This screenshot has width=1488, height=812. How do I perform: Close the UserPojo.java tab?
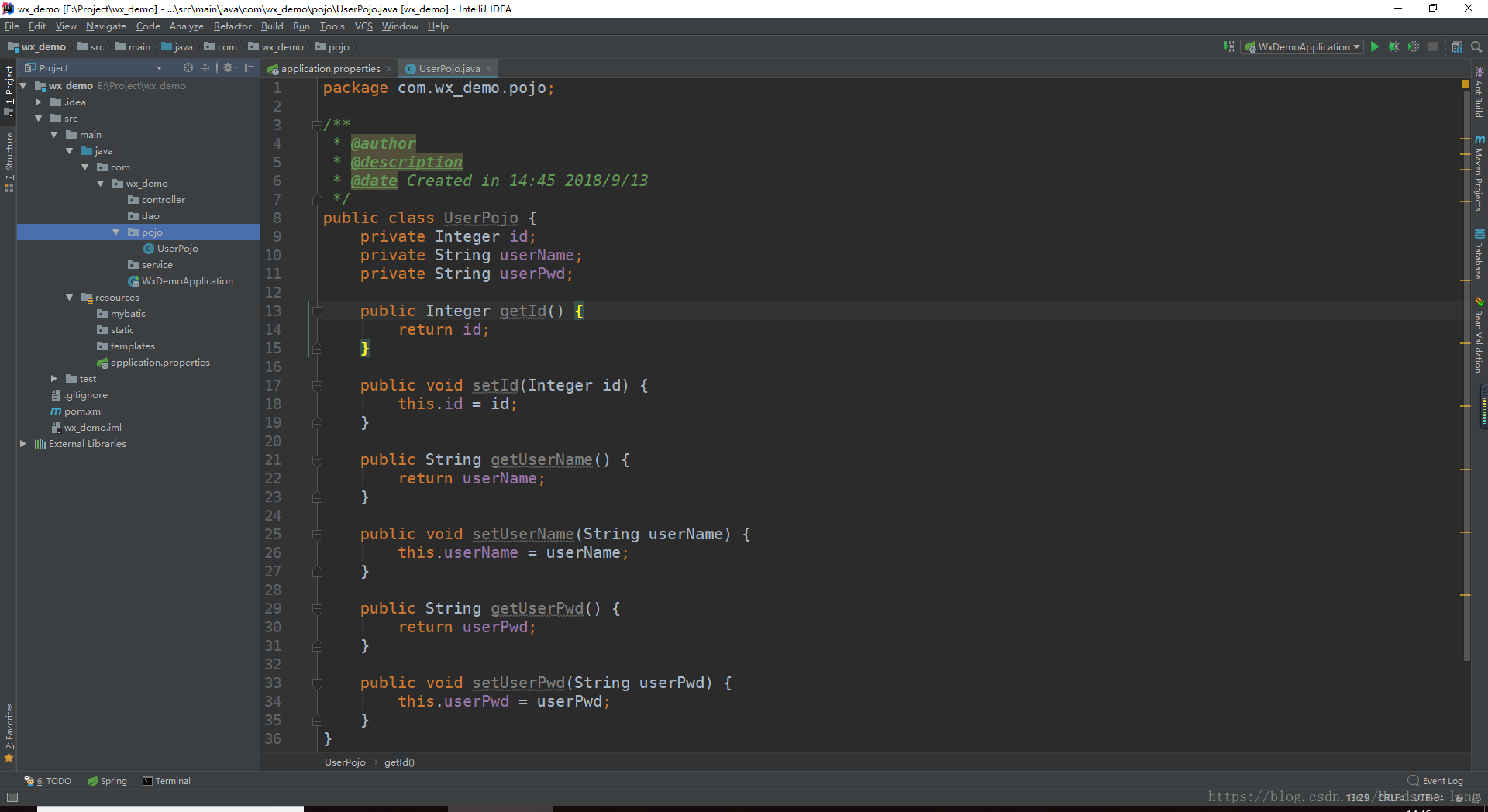click(489, 69)
